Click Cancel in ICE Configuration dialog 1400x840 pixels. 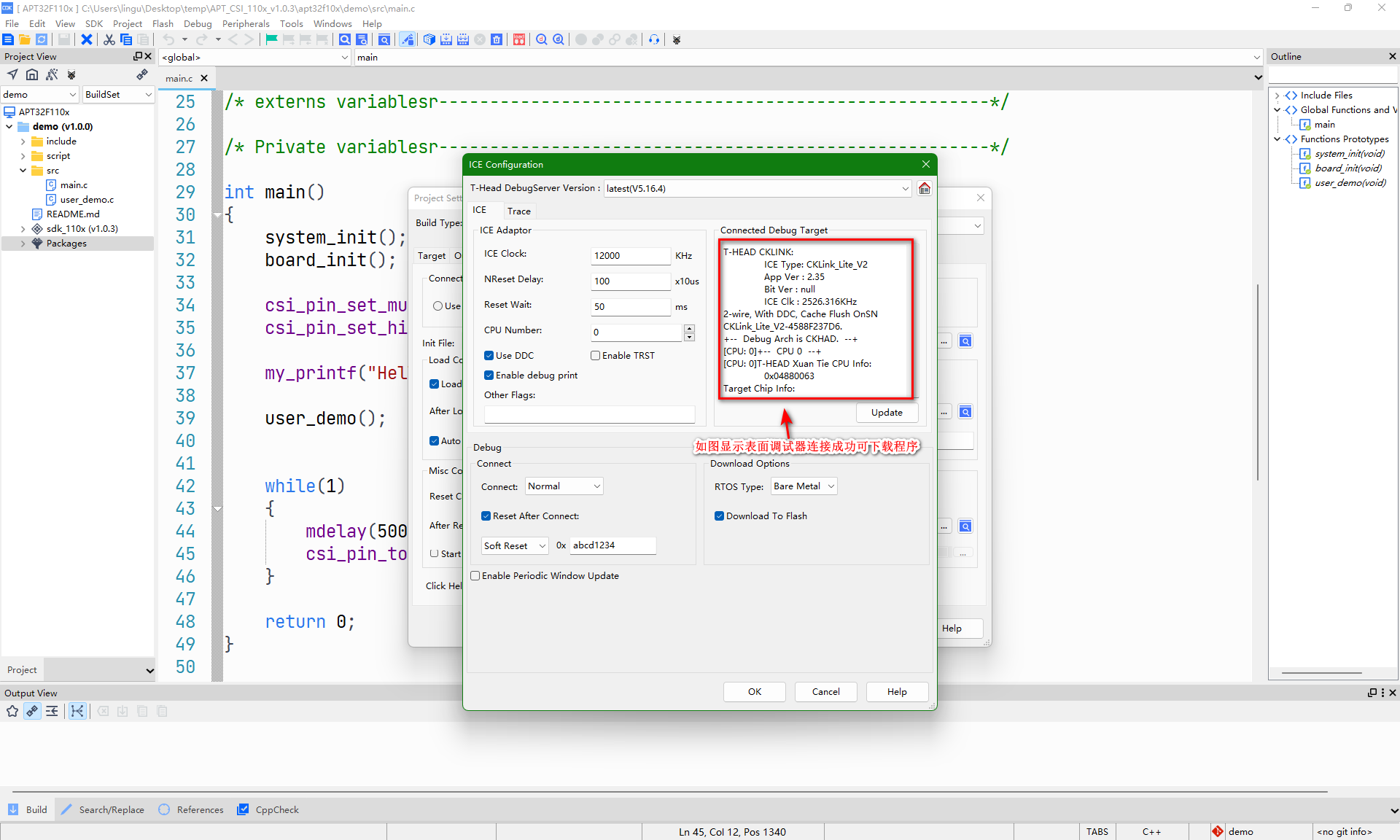tap(826, 692)
